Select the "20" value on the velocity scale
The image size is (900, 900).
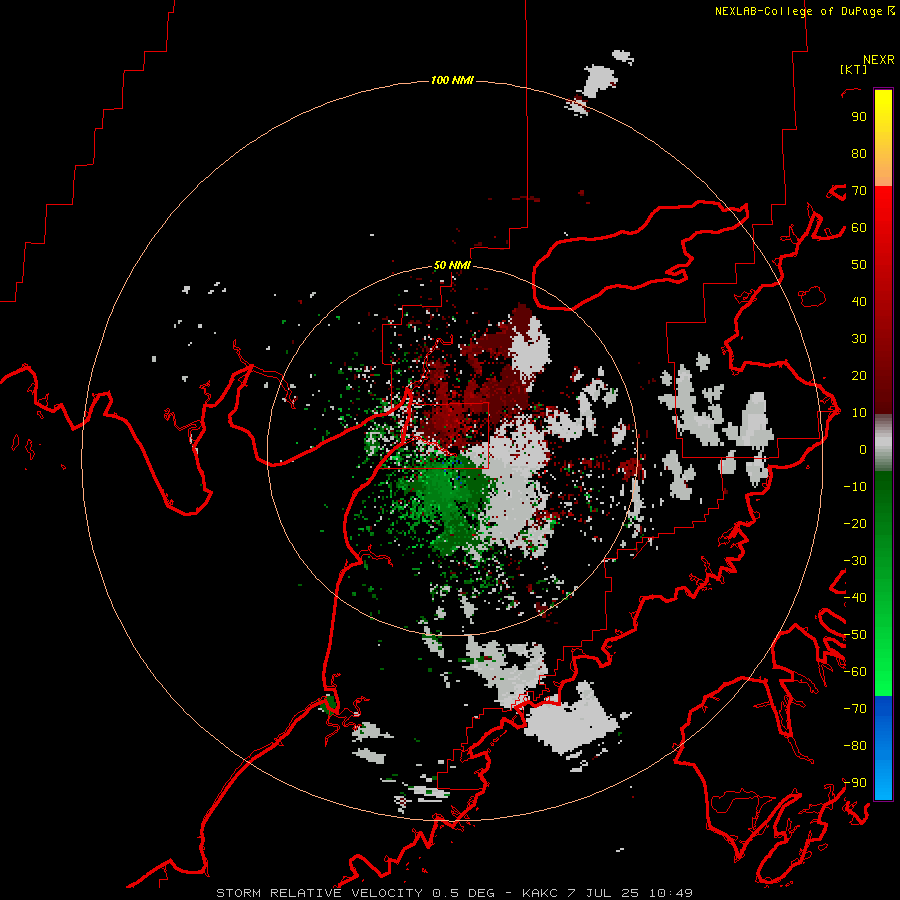coord(859,375)
